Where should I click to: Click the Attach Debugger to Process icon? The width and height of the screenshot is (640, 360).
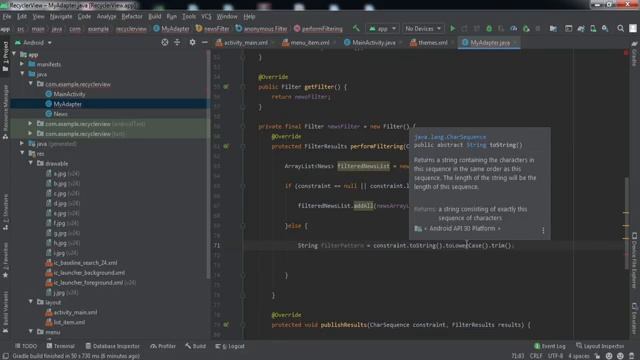(x=526, y=29)
